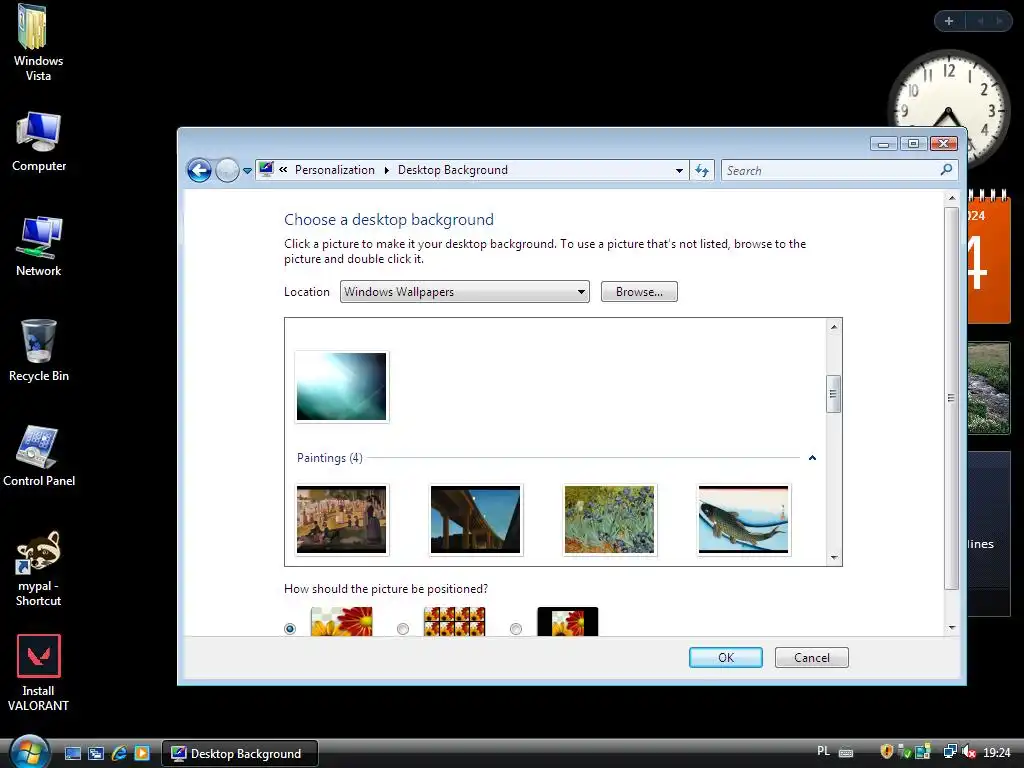The image size is (1024, 768).
Task: Click the Choose a desktop background heading
Action: click(x=389, y=219)
